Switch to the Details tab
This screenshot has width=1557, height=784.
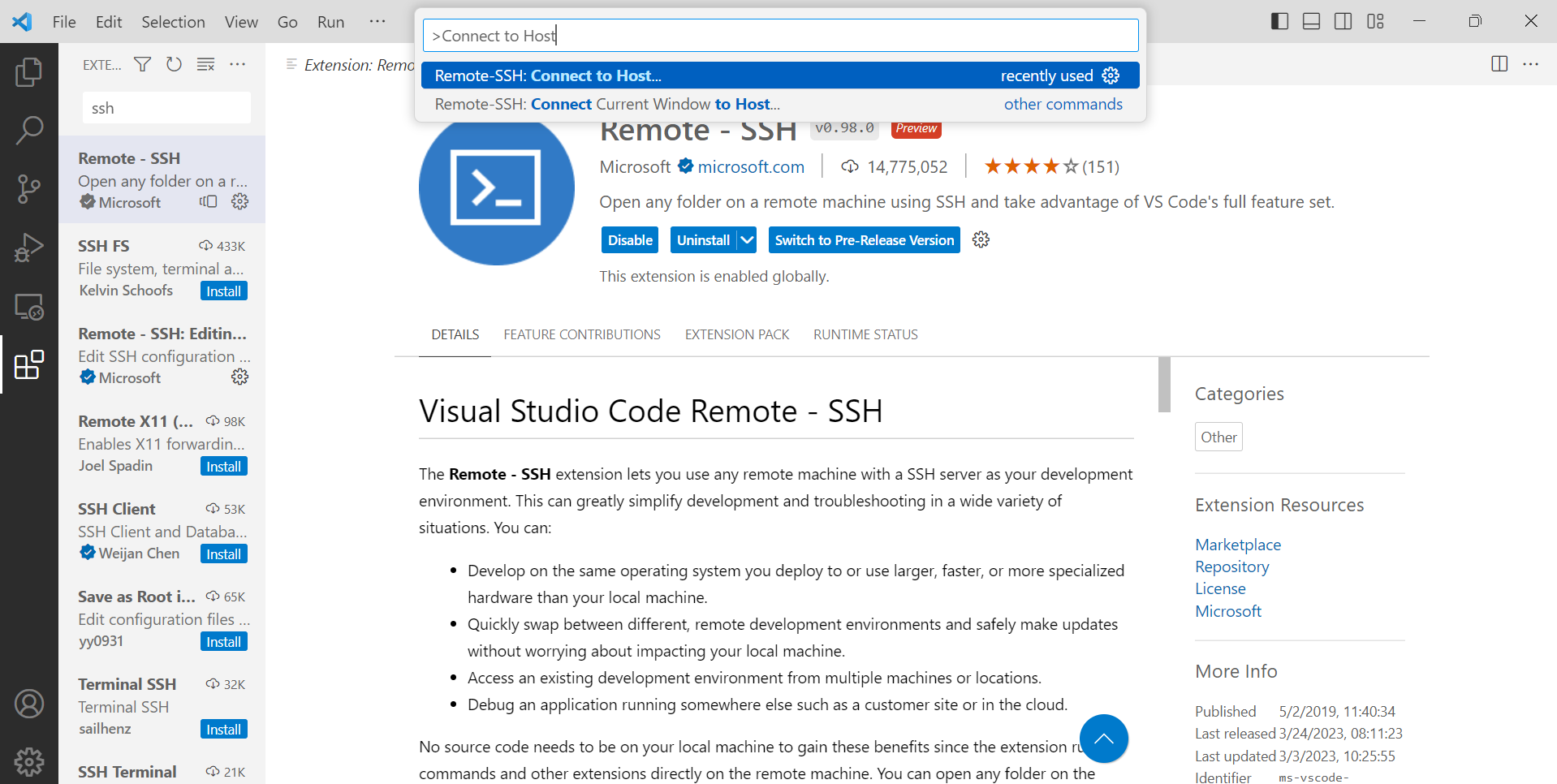click(x=455, y=334)
